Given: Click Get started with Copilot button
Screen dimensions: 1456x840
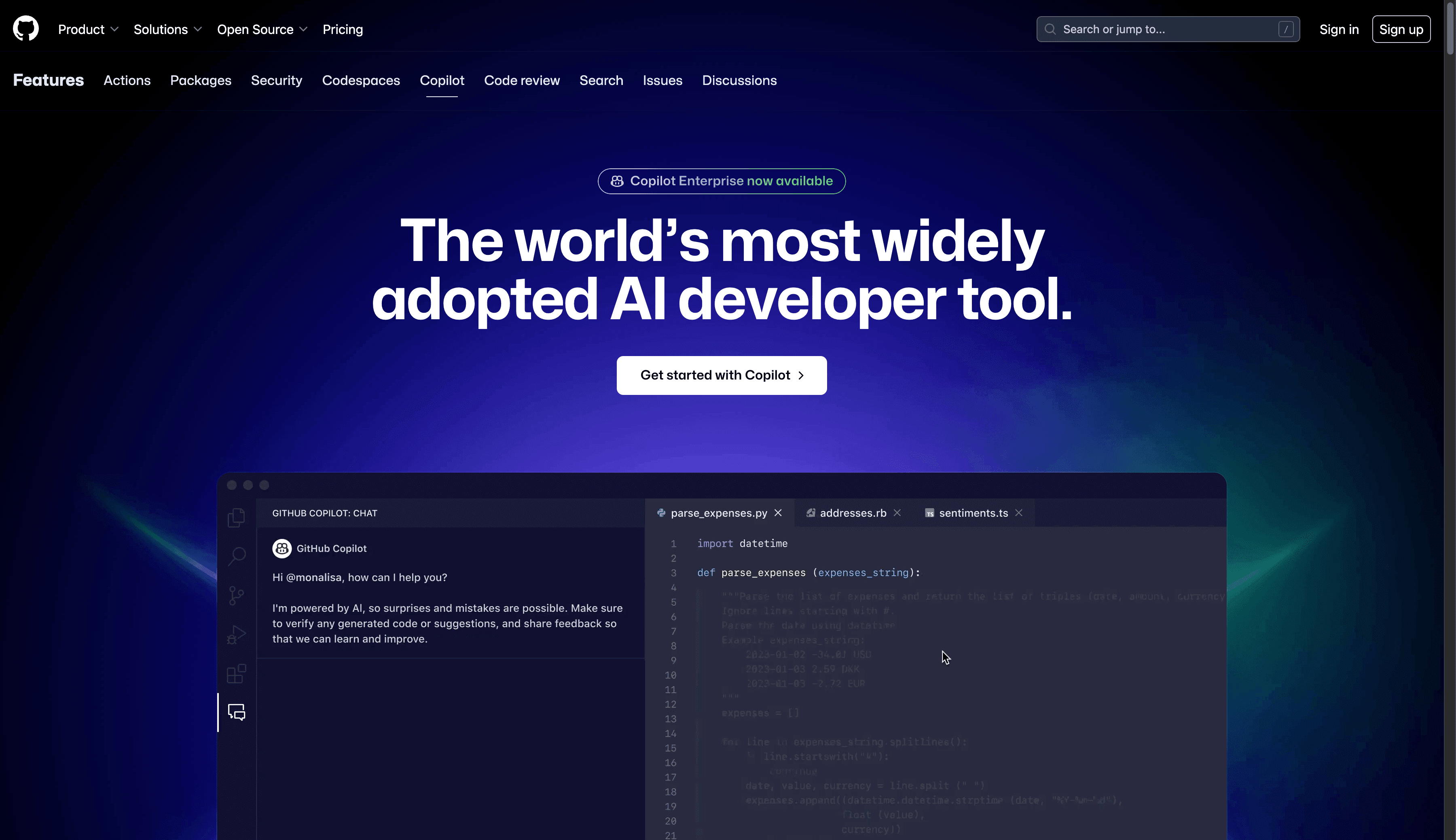Looking at the screenshot, I should [722, 375].
